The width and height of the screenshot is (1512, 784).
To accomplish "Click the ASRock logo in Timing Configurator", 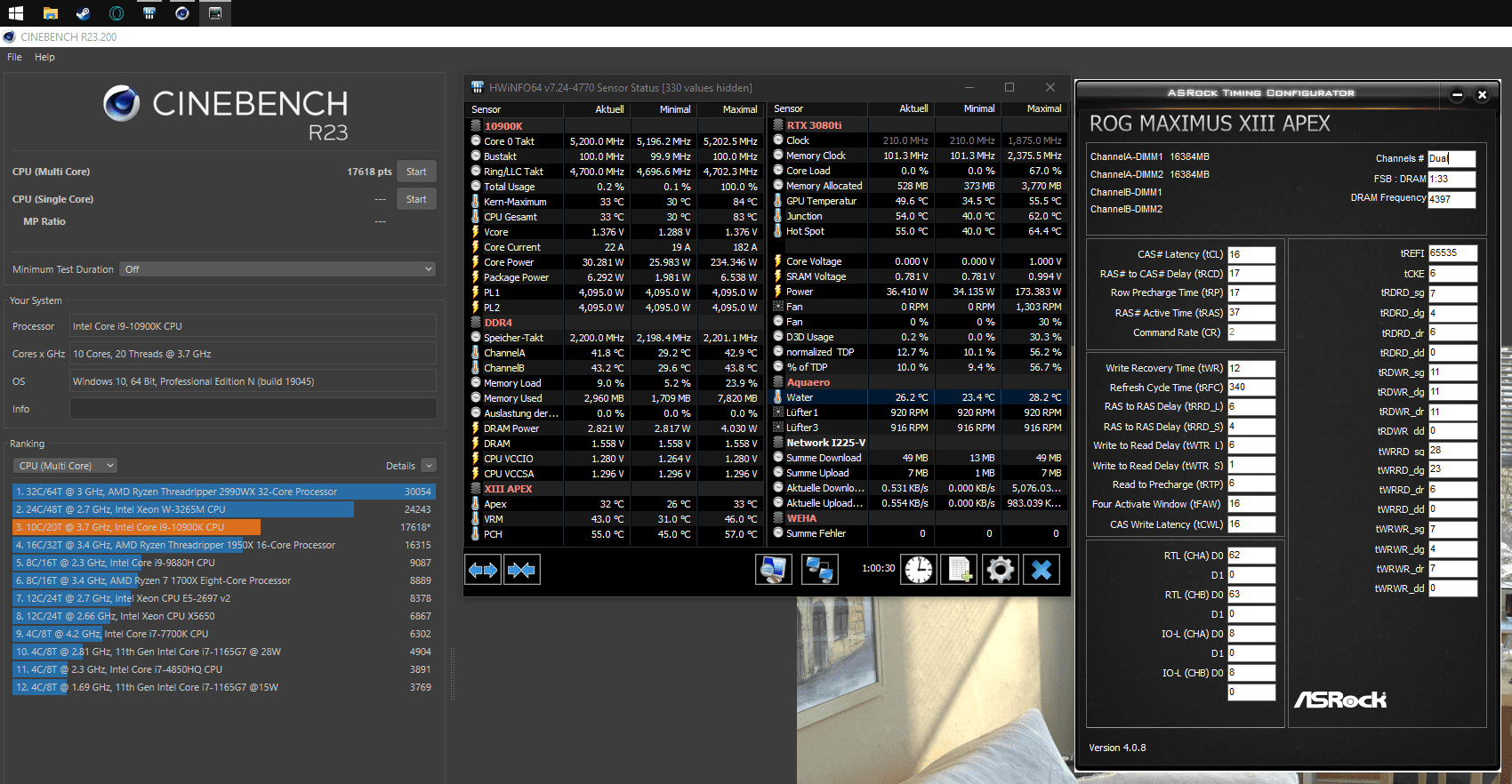I will point(1340,700).
